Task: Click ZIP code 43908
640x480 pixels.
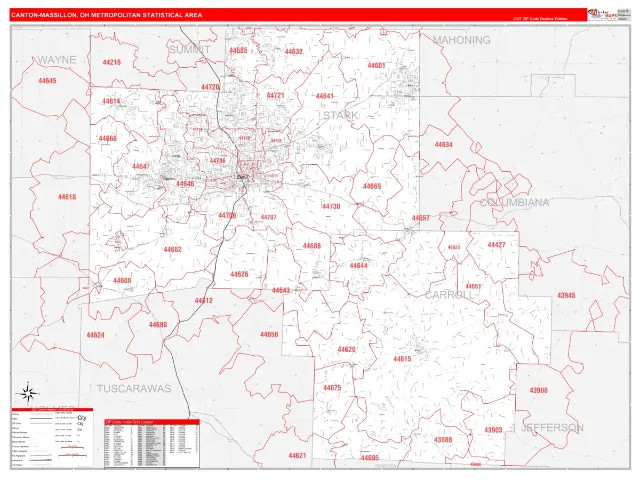Action: pyautogui.click(x=538, y=391)
